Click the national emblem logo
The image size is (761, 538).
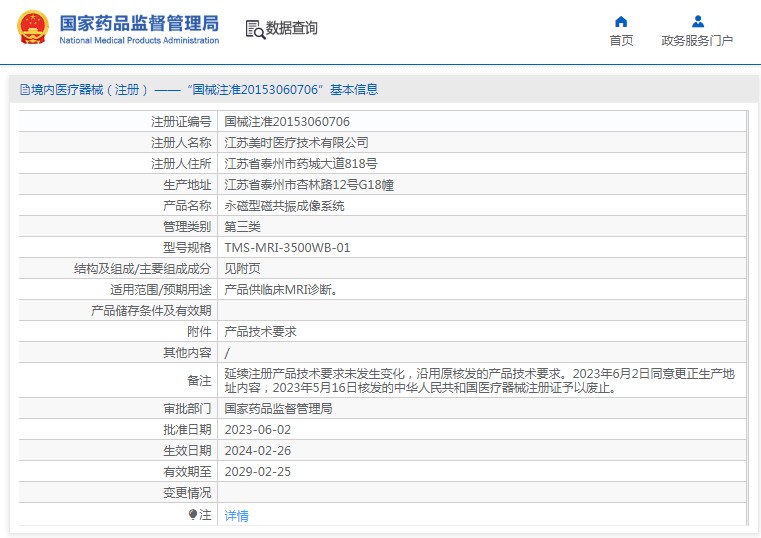[33, 28]
